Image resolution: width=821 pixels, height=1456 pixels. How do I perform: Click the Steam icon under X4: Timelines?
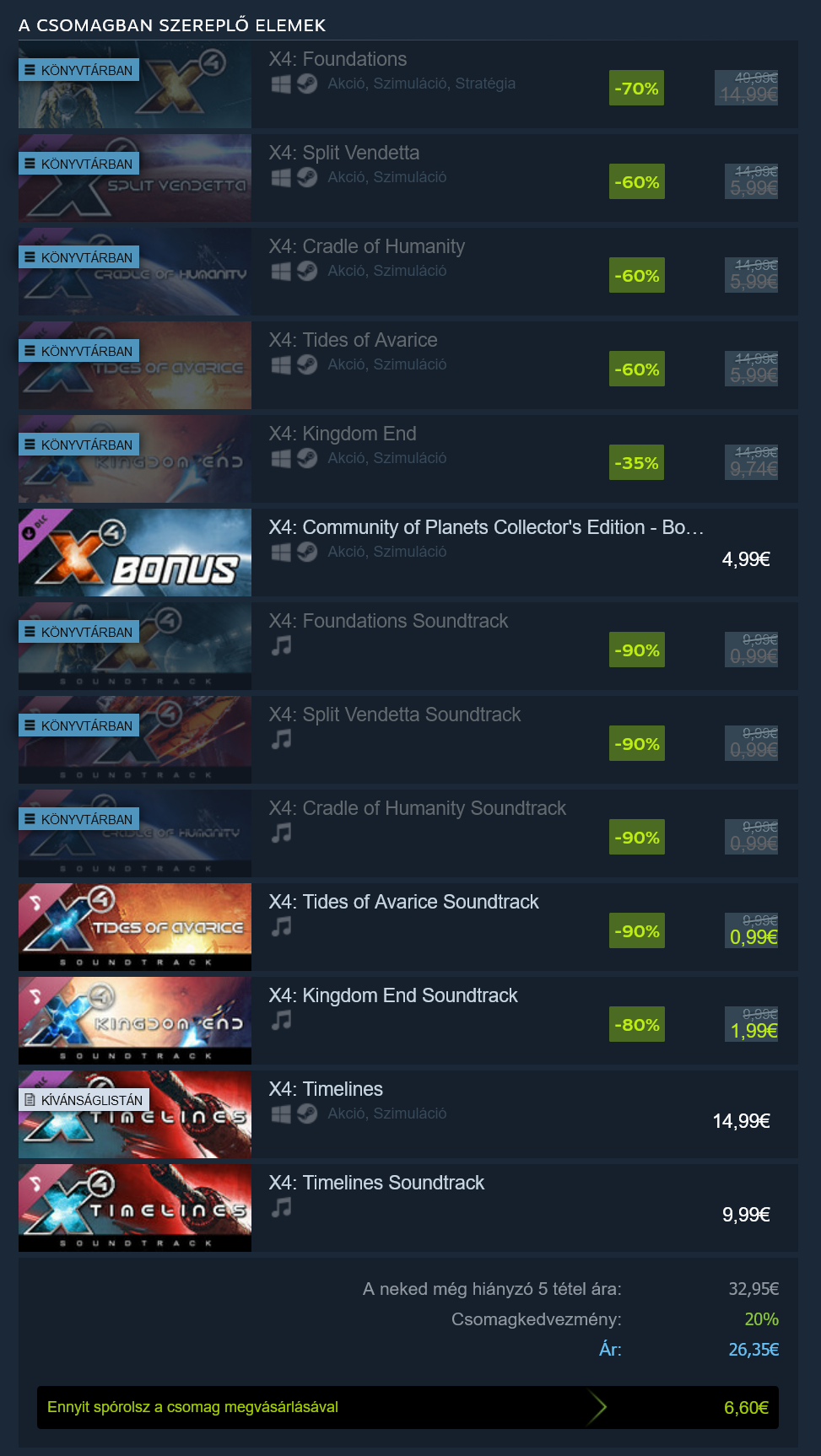pos(307,1114)
